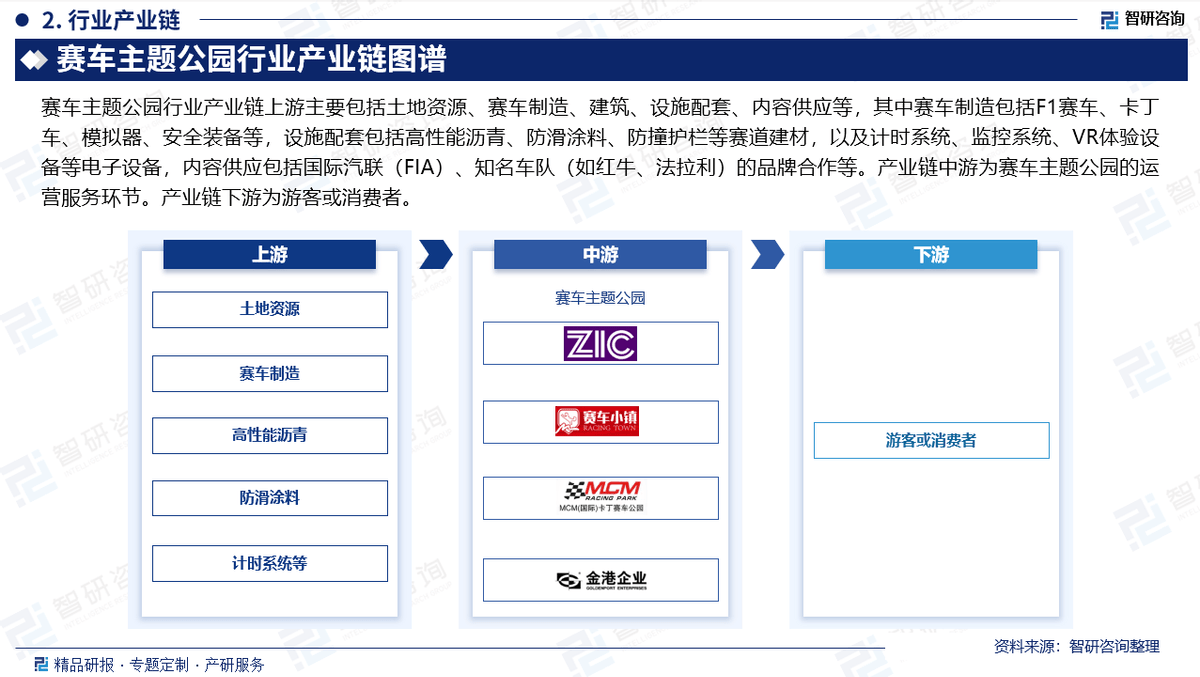Select the 中游 header
This screenshot has height=677, width=1200.
pyautogui.click(x=600, y=255)
